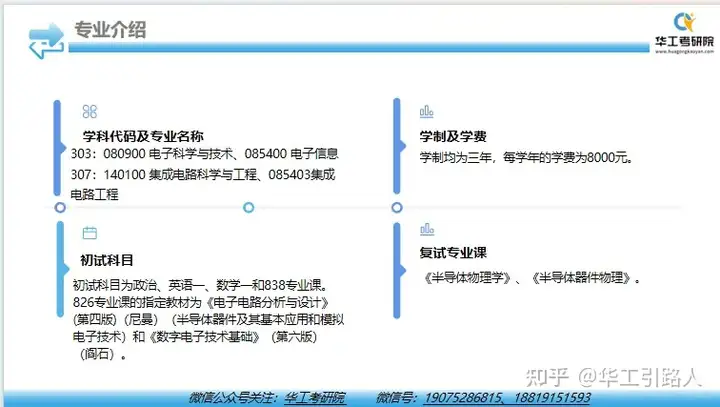Click the line starting with 307：140100
Image resolution: width=720 pixels, height=407 pixels.
click(x=203, y=175)
